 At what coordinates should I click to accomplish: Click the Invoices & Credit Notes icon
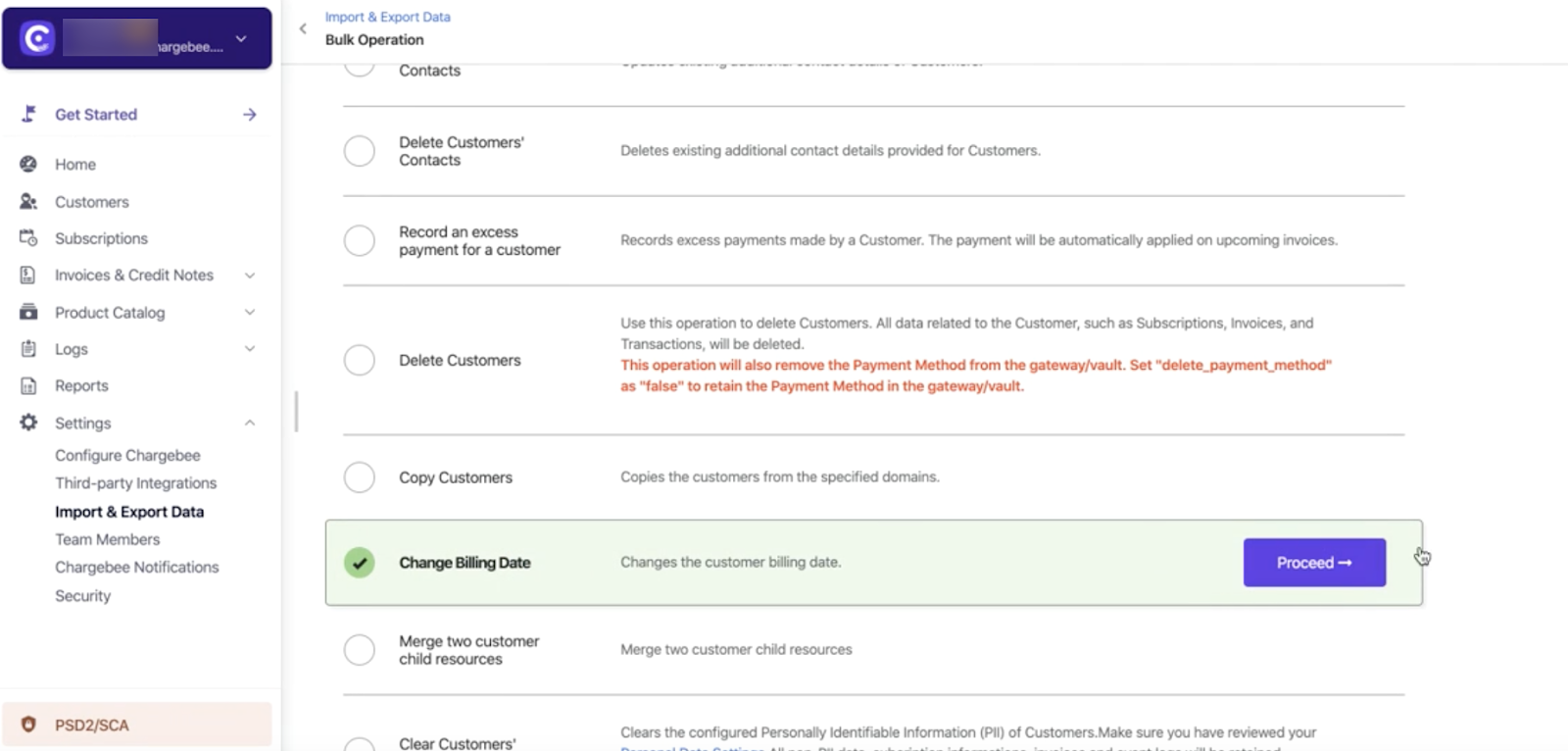pos(28,275)
